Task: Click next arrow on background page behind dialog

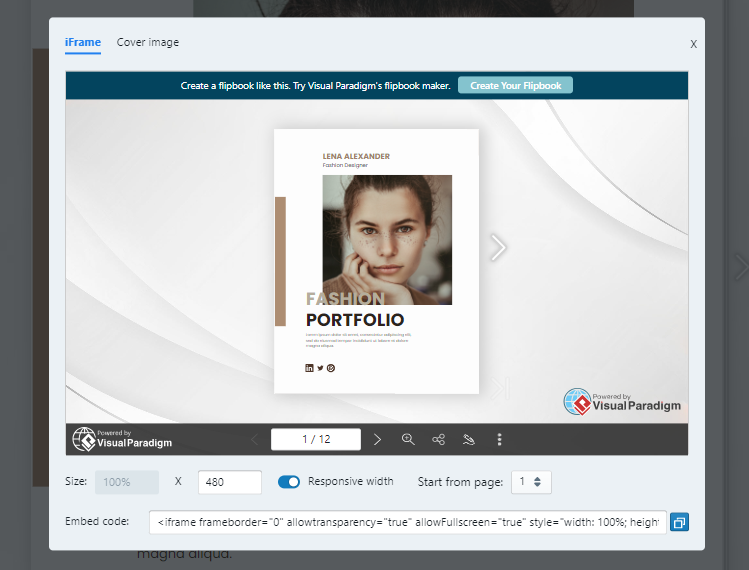Action: pos(741,267)
